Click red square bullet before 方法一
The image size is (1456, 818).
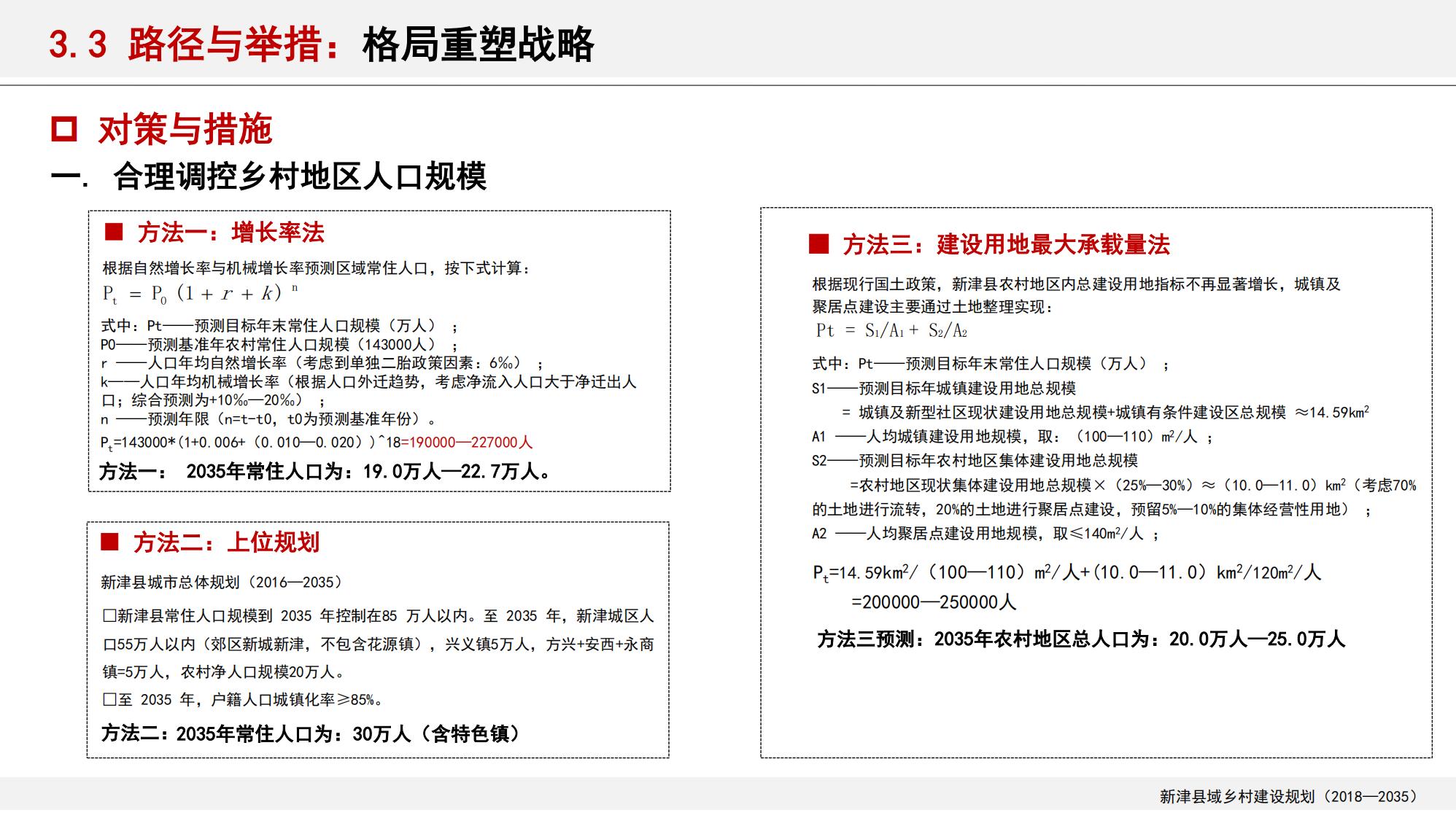pos(114,232)
